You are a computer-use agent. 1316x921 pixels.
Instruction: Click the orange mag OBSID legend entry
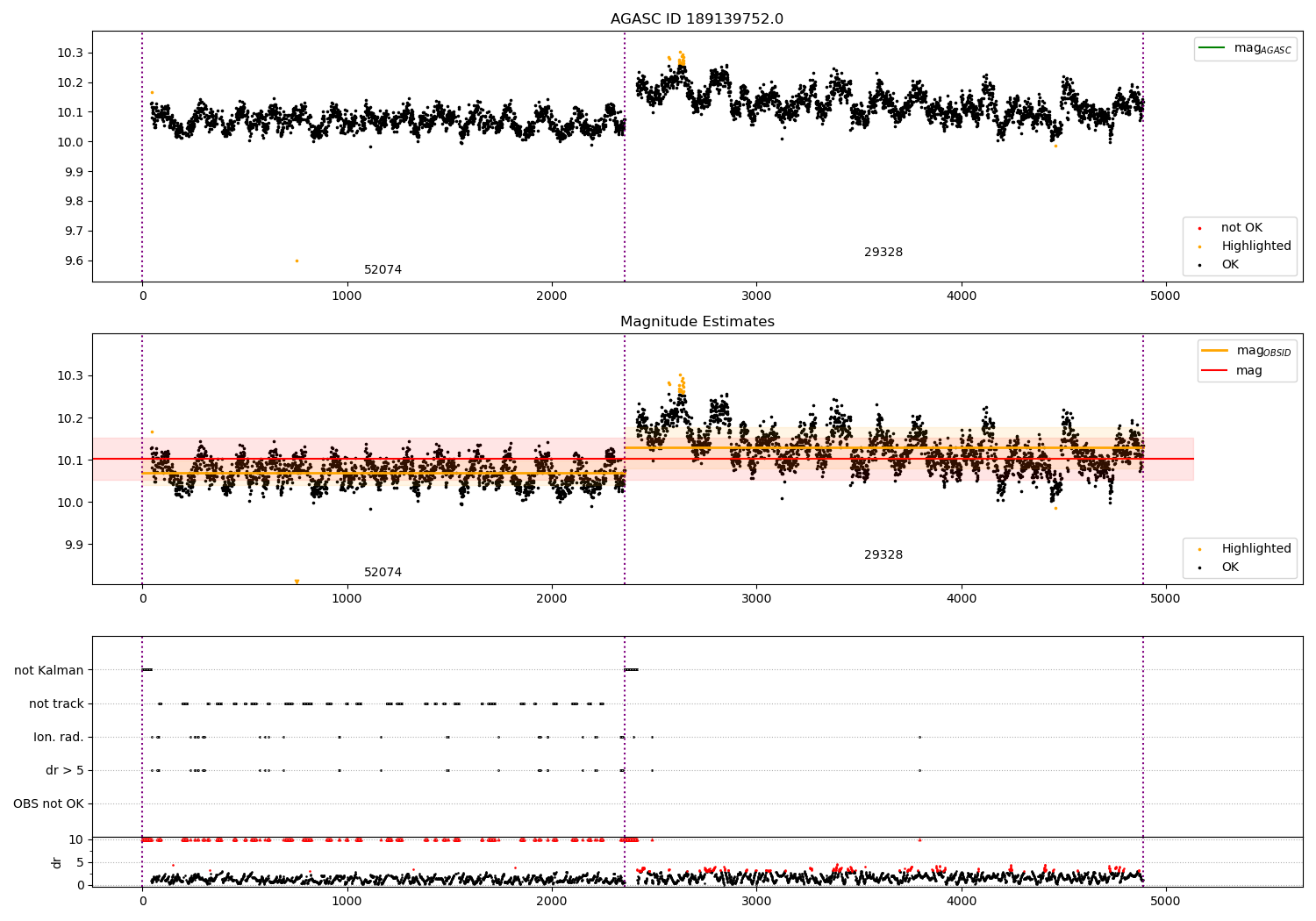pyautogui.click(x=1247, y=351)
